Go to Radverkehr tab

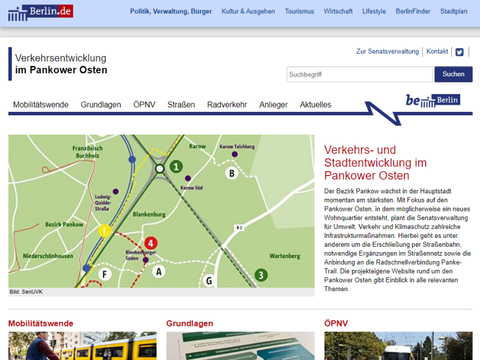pos(227,105)
